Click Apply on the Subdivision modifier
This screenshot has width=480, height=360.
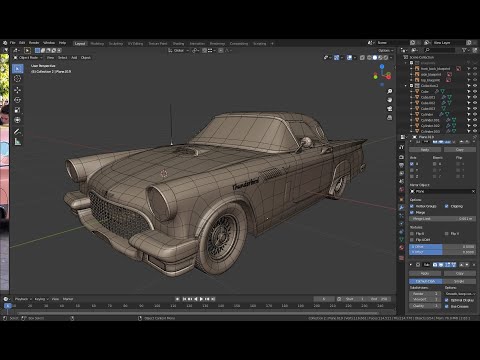[425, 273]
